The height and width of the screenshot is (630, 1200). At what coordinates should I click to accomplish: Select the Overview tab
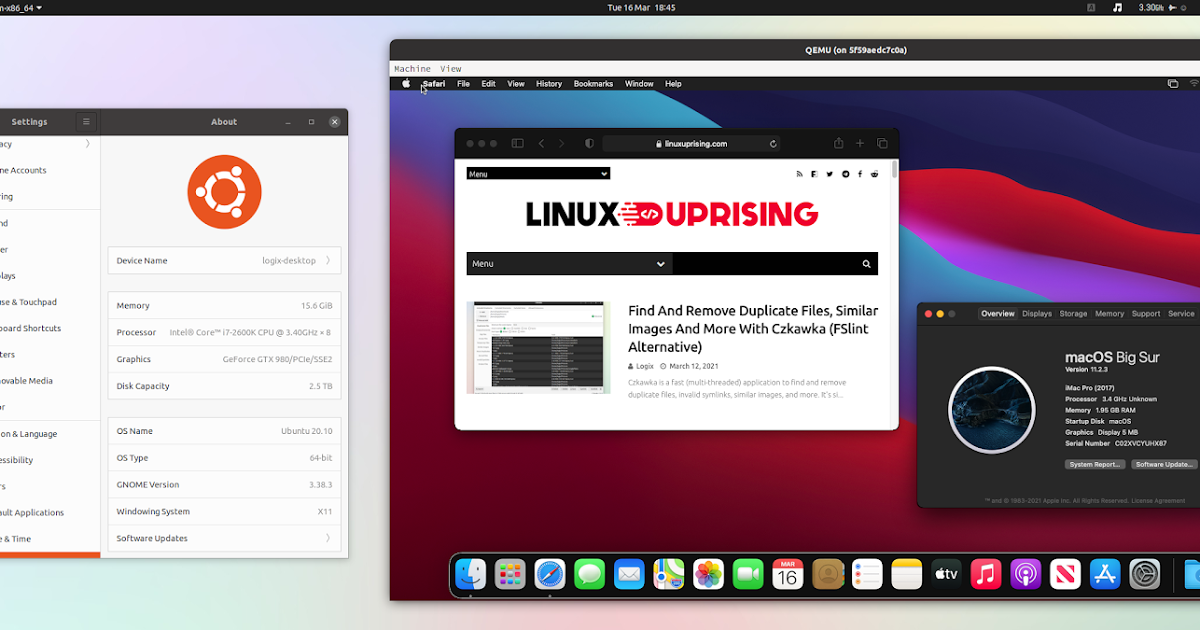(x=997, y=314)
